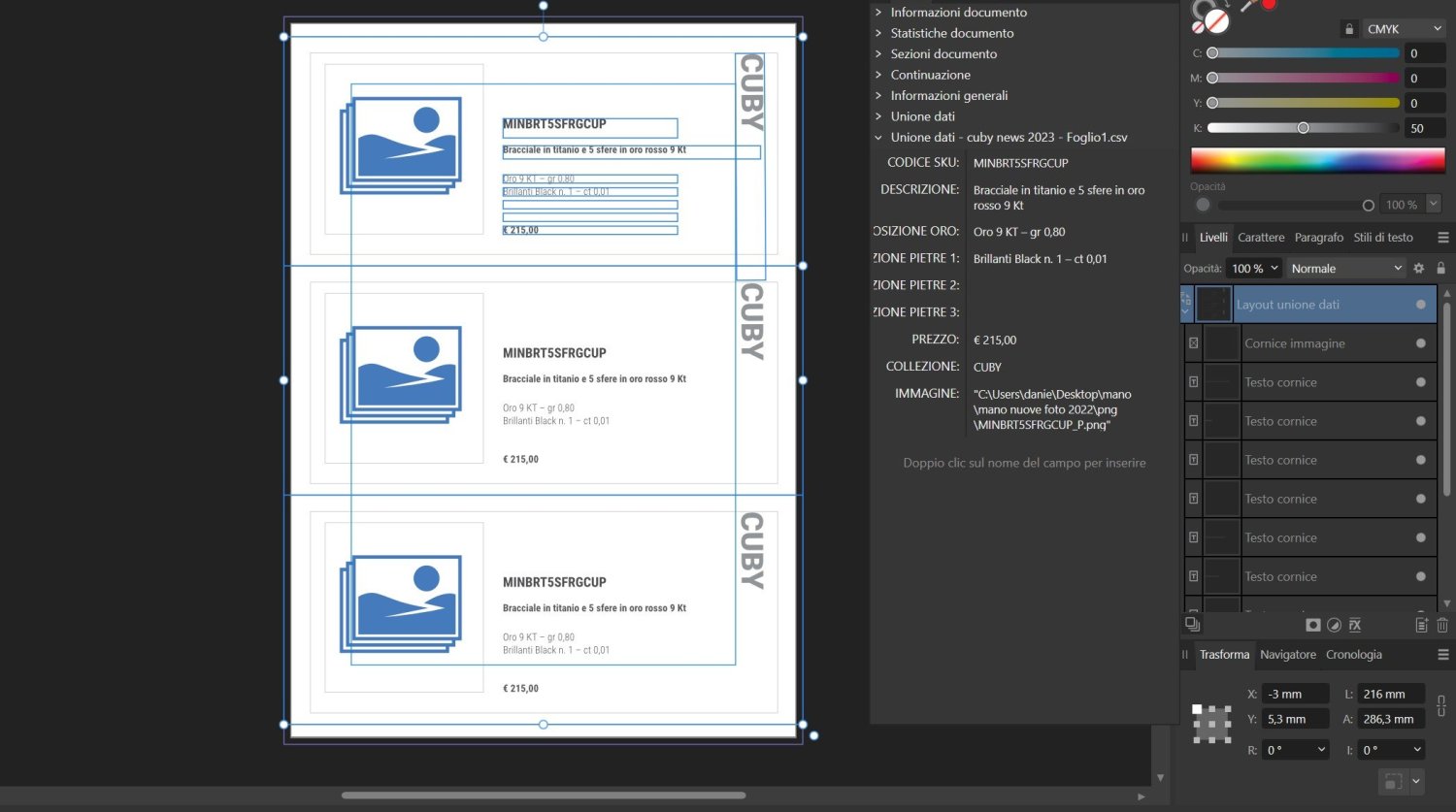1456x812 pixels.
Task: Open the Normale blend mode dropdown
Action: pos(1346,269)
